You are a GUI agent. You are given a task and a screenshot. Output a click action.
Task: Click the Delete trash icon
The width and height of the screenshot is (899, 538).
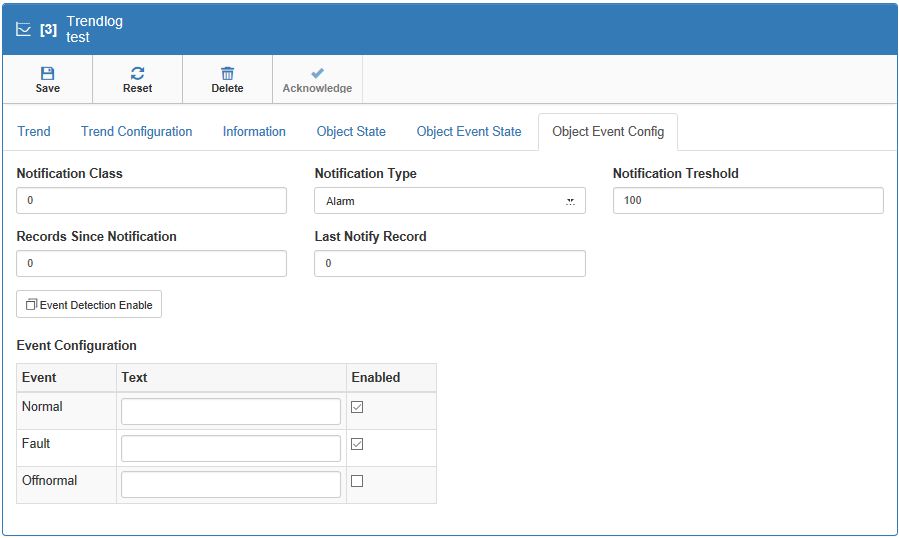pos(227,73)
